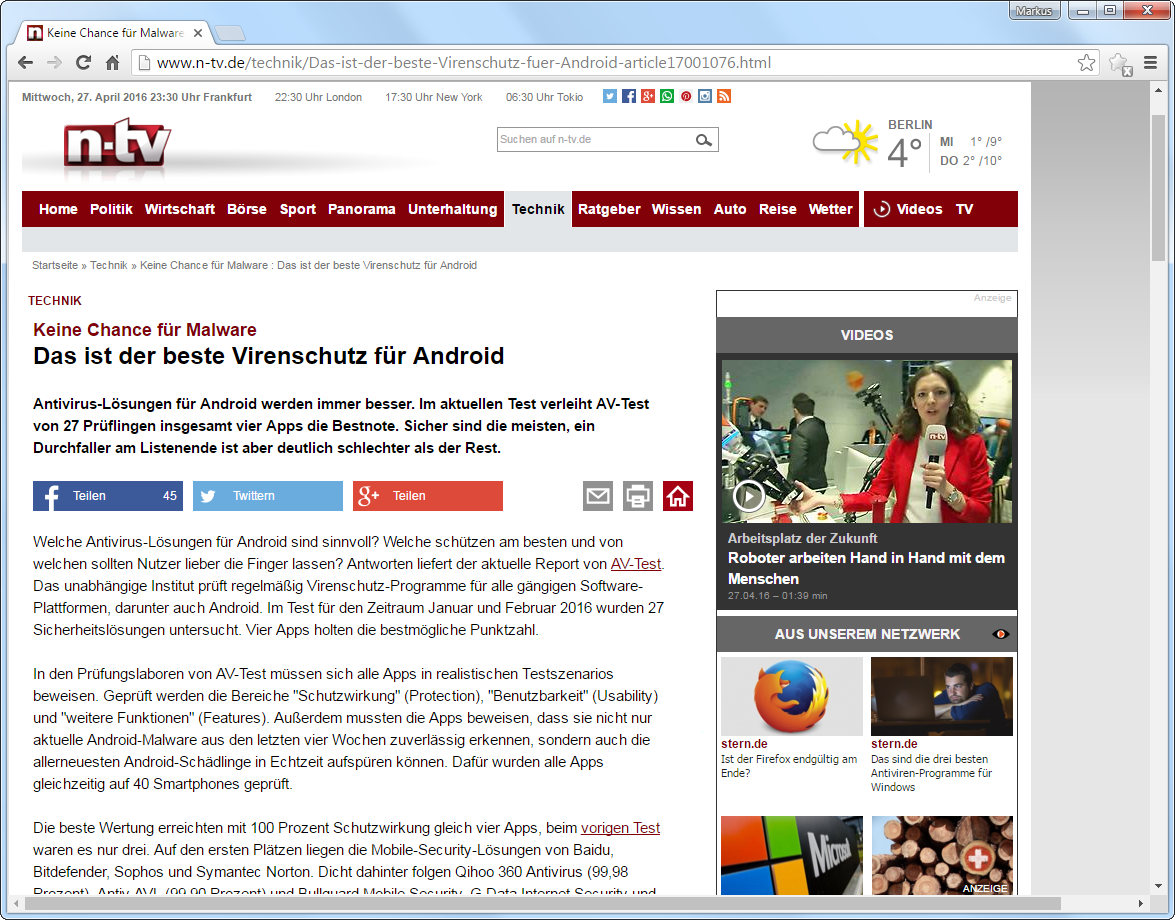The height and width of the screenshot is (920, 1175).
Task: Print the article using printer icon
Action: pos(638,496)
